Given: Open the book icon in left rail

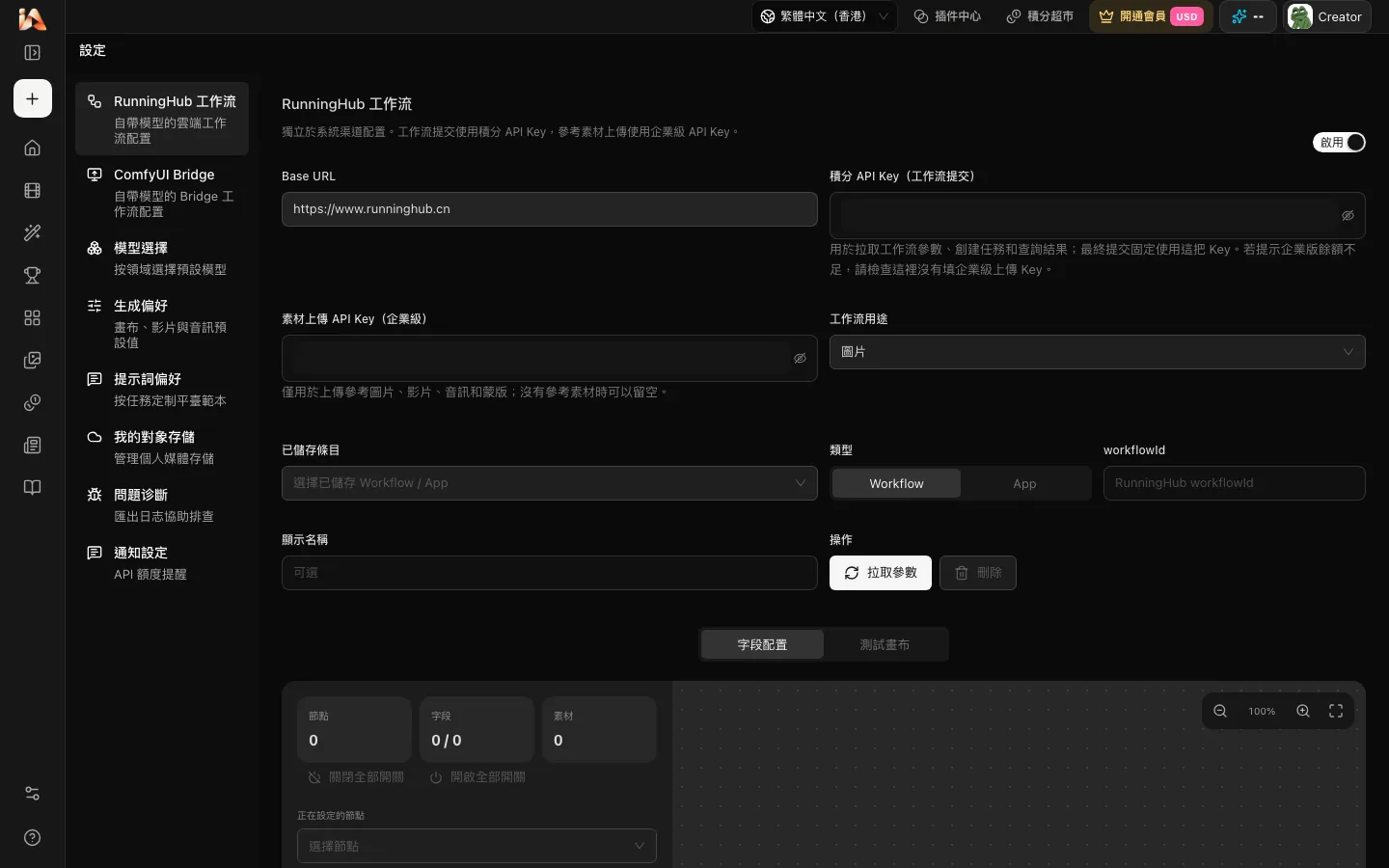Looking at the screenshot, I should coord(32,487).
